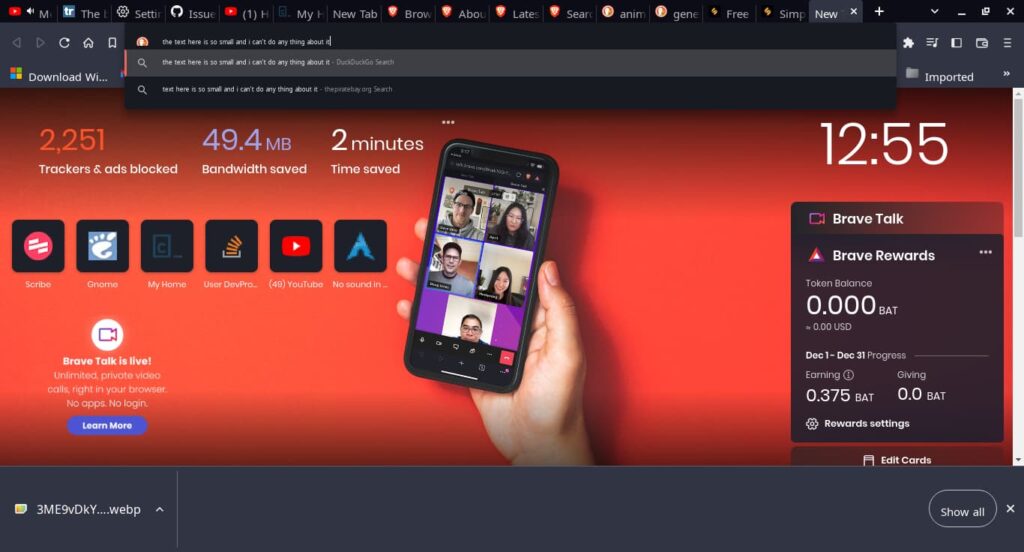Expand hidden bookmarks overflow chevron

click(1006, 74)
